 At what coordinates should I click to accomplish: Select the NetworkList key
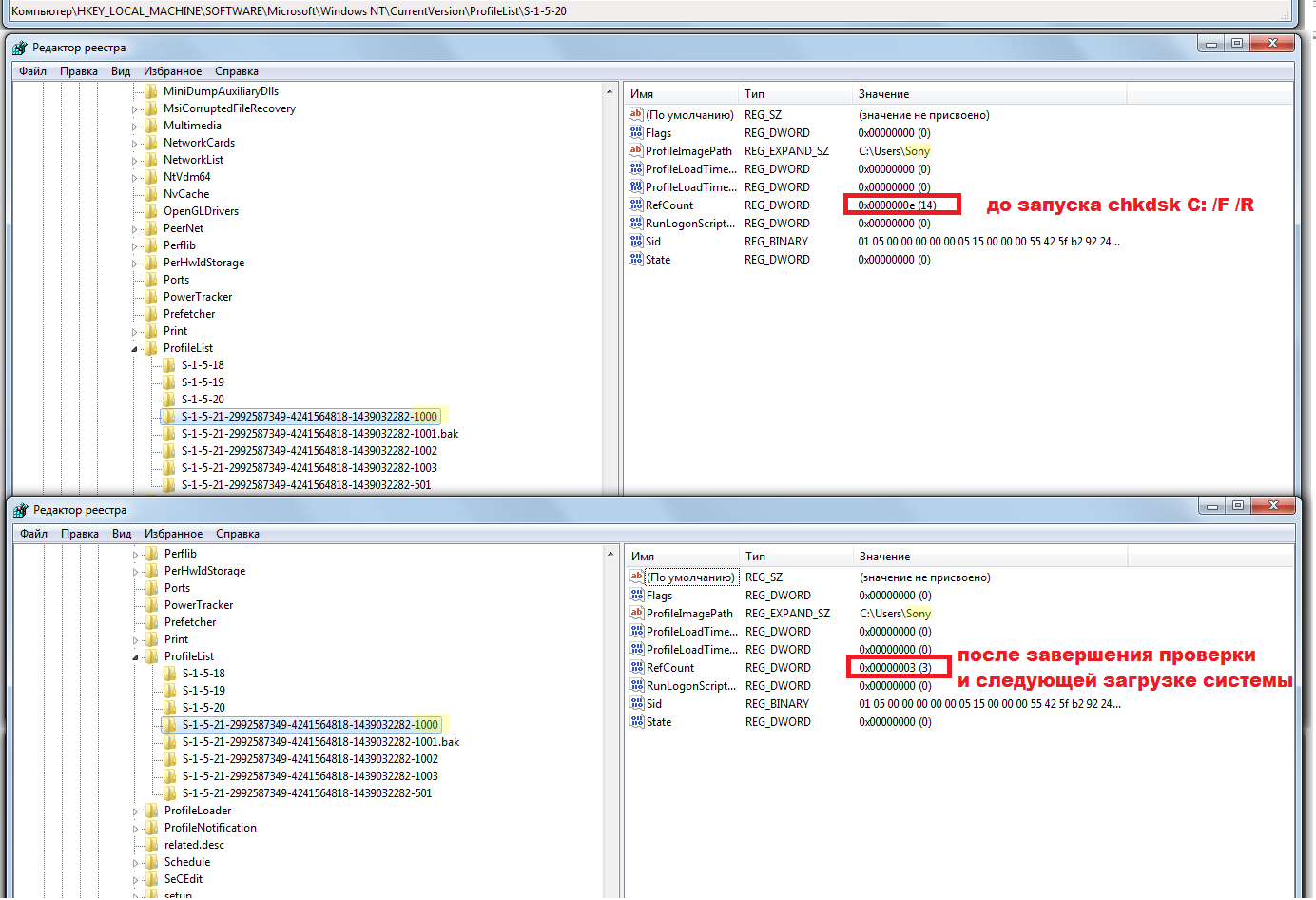pyautogui.click(x=193, y=160)
